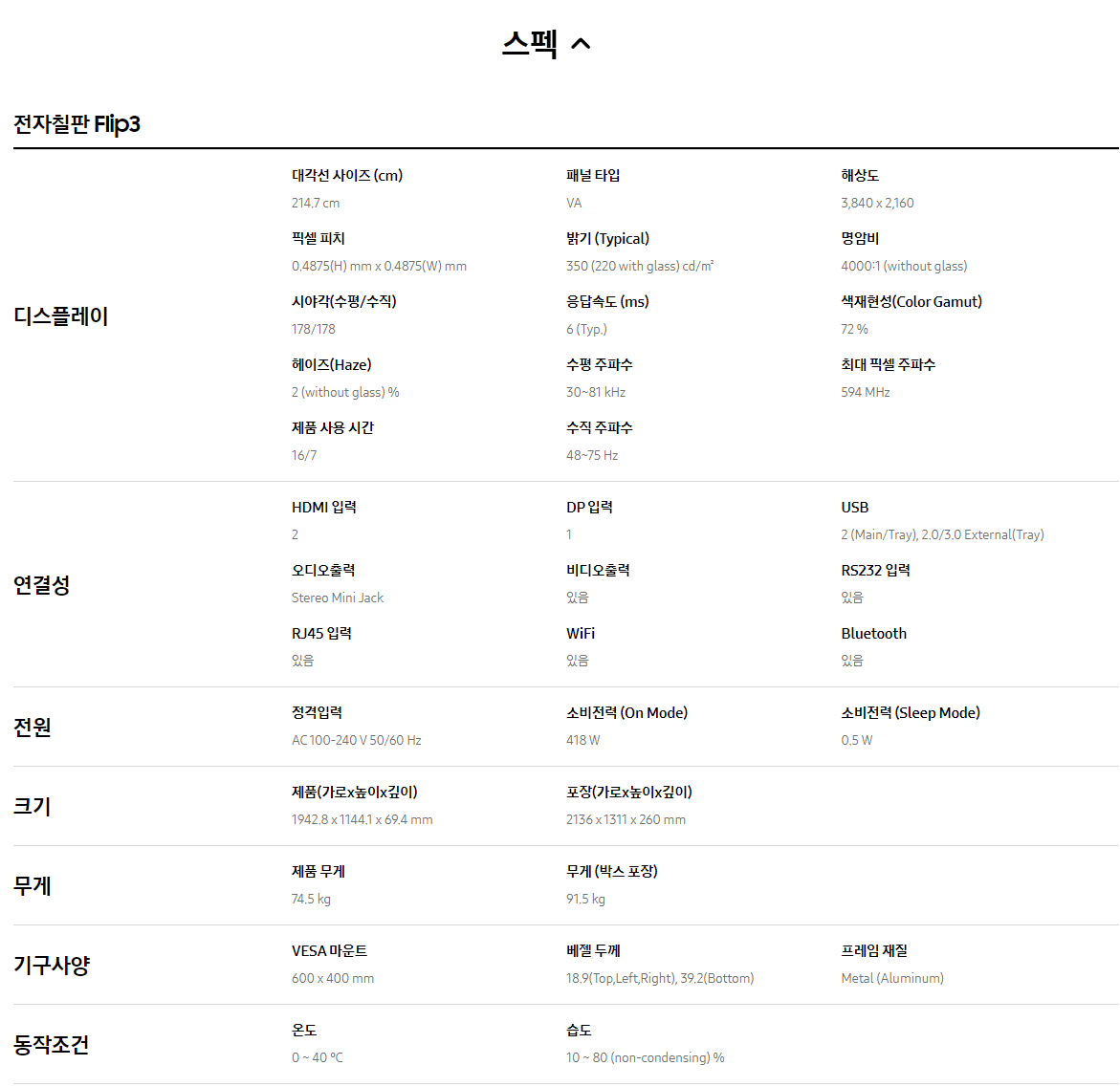Viewport: 1120px width, 1087px height.
Task: Click the 0.5 W sleep mode value
Action: click(857, 740)
